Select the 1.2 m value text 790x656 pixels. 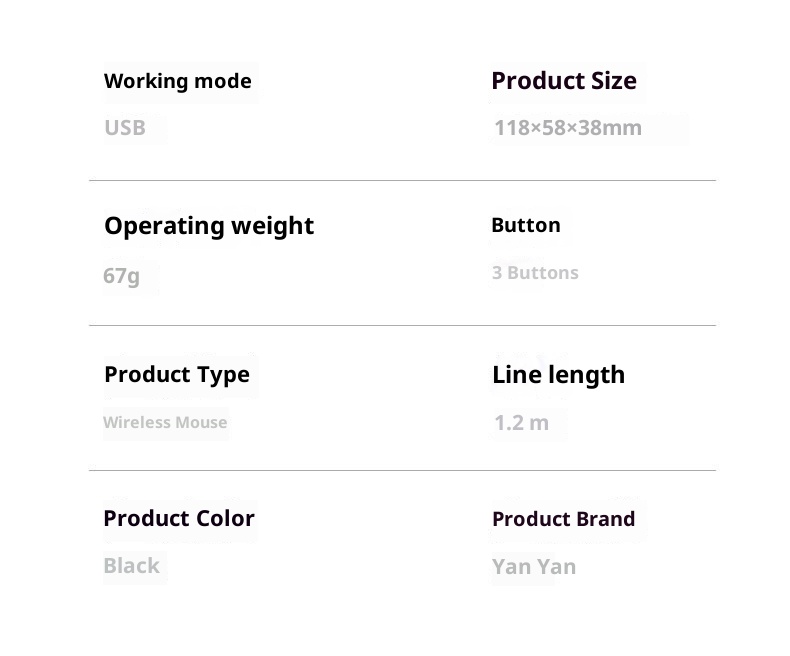point(521,423)
